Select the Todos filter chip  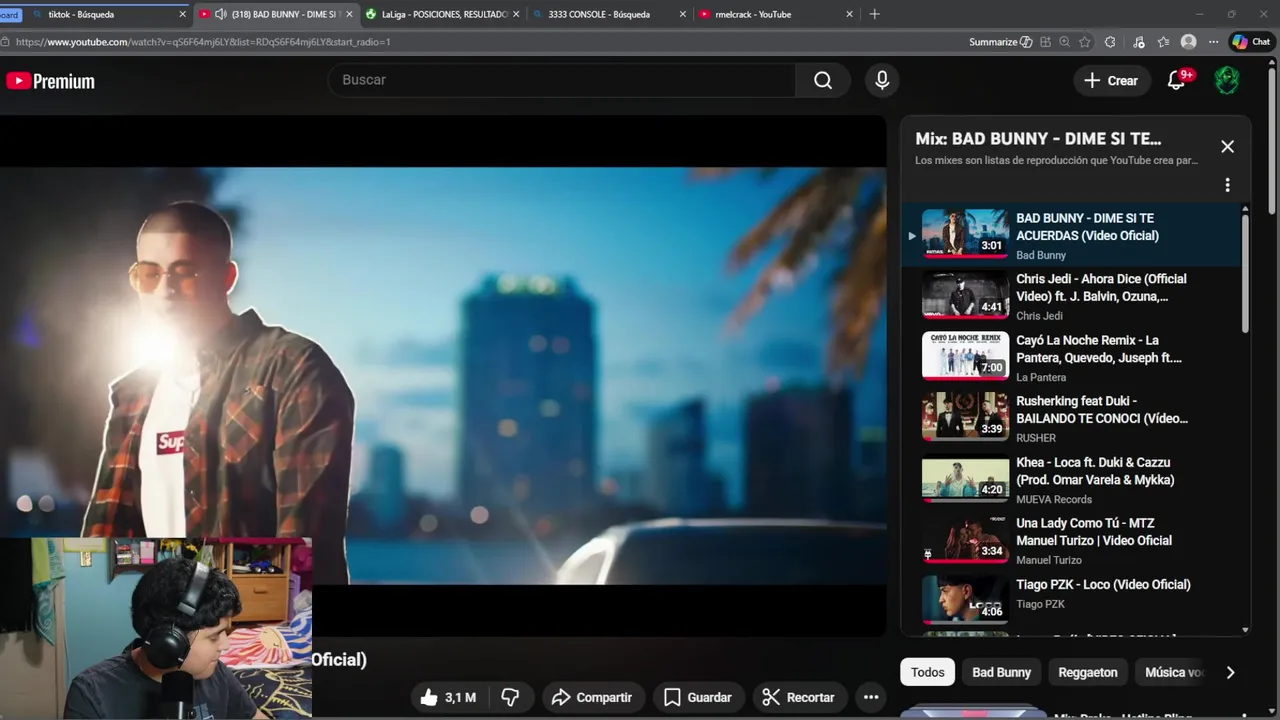click(x=927, y=672)
